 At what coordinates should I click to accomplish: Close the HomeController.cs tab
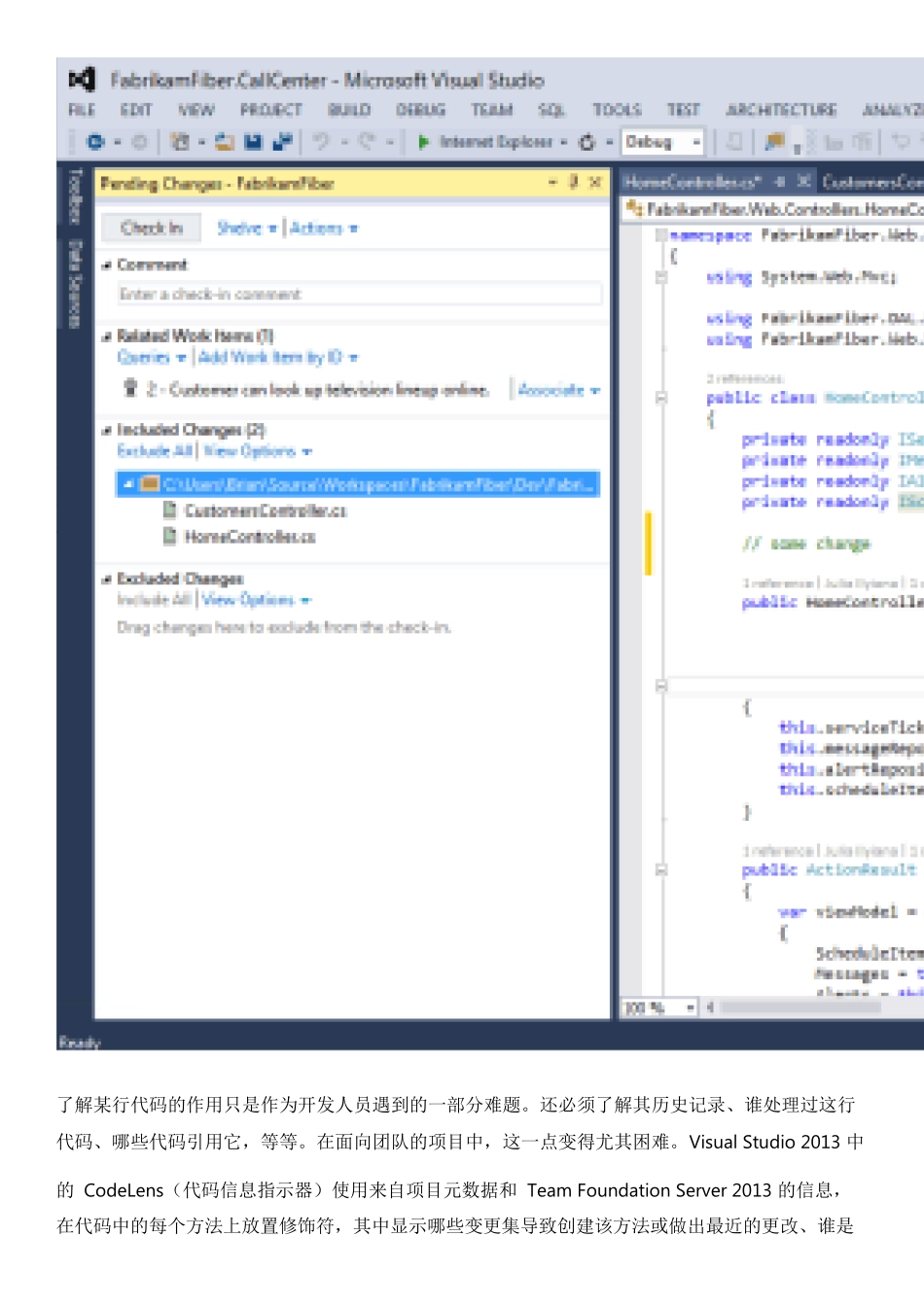tap(804, 181)
